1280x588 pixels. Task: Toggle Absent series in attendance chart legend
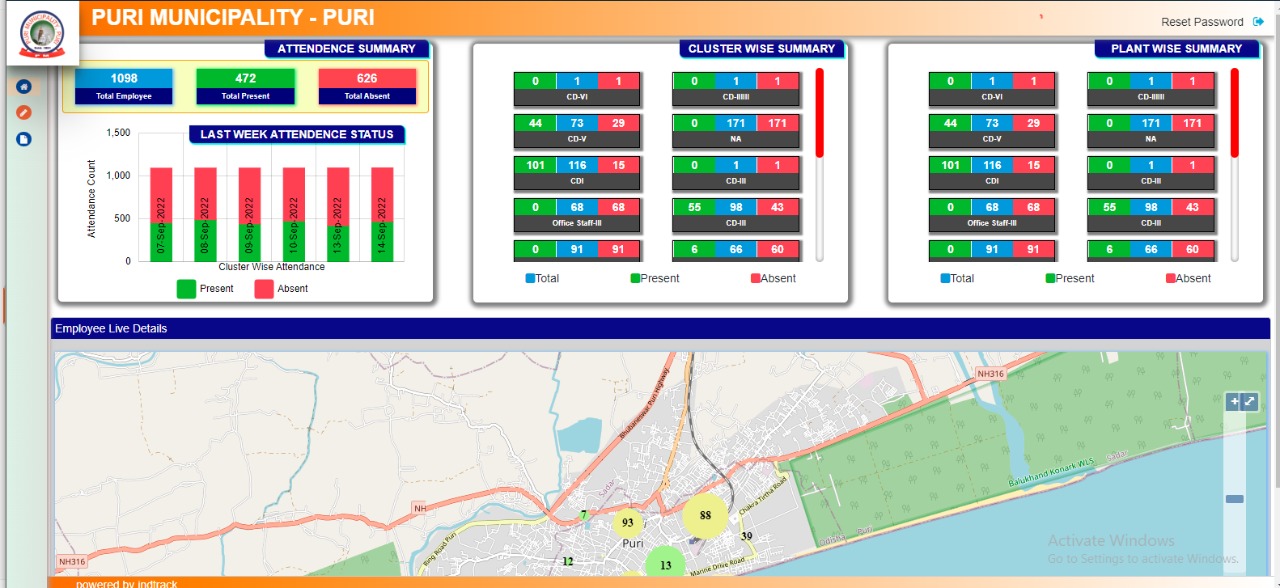click(x=282, y=289)
